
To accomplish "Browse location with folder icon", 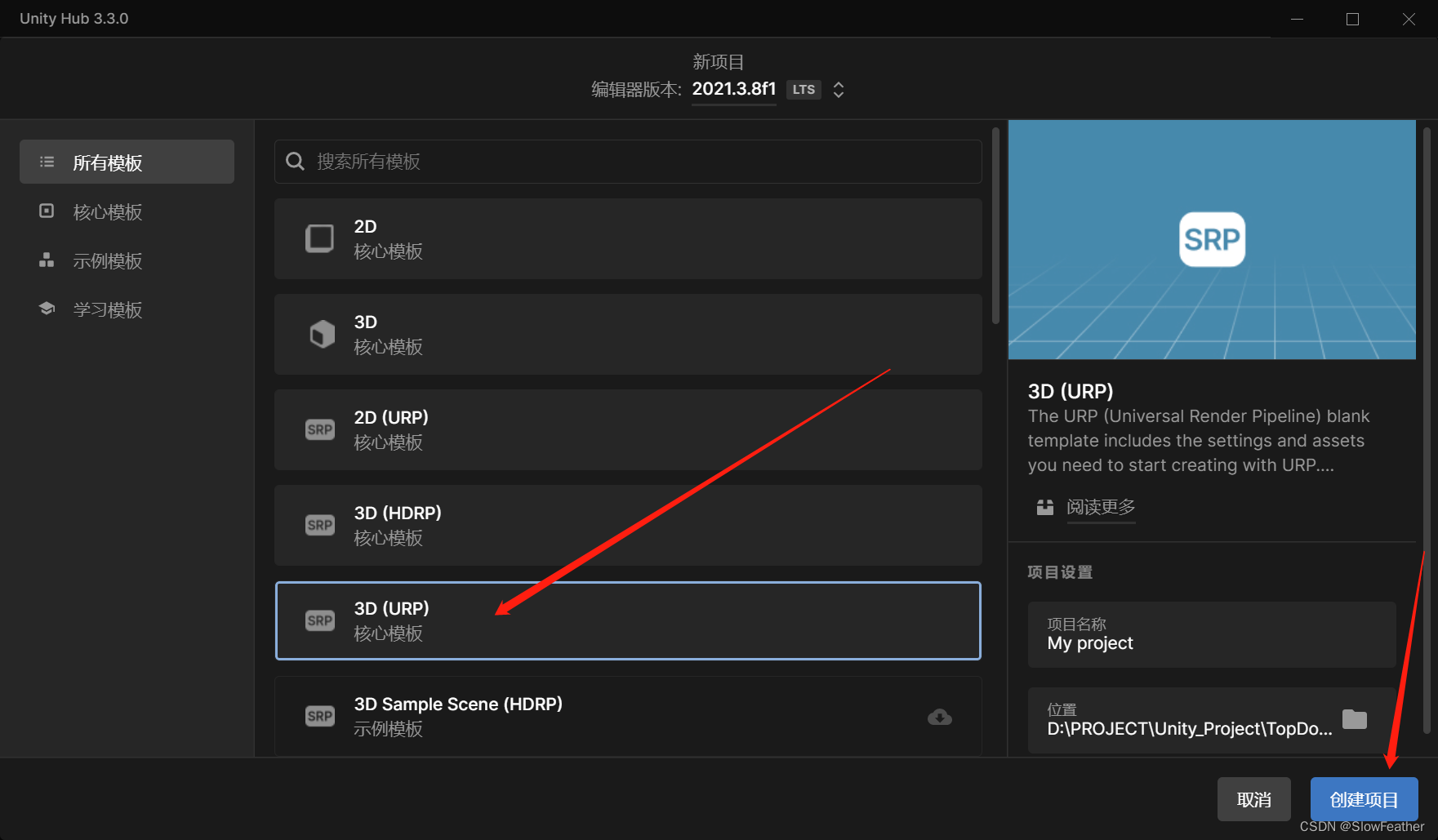I will click(x=1355, y=719).
